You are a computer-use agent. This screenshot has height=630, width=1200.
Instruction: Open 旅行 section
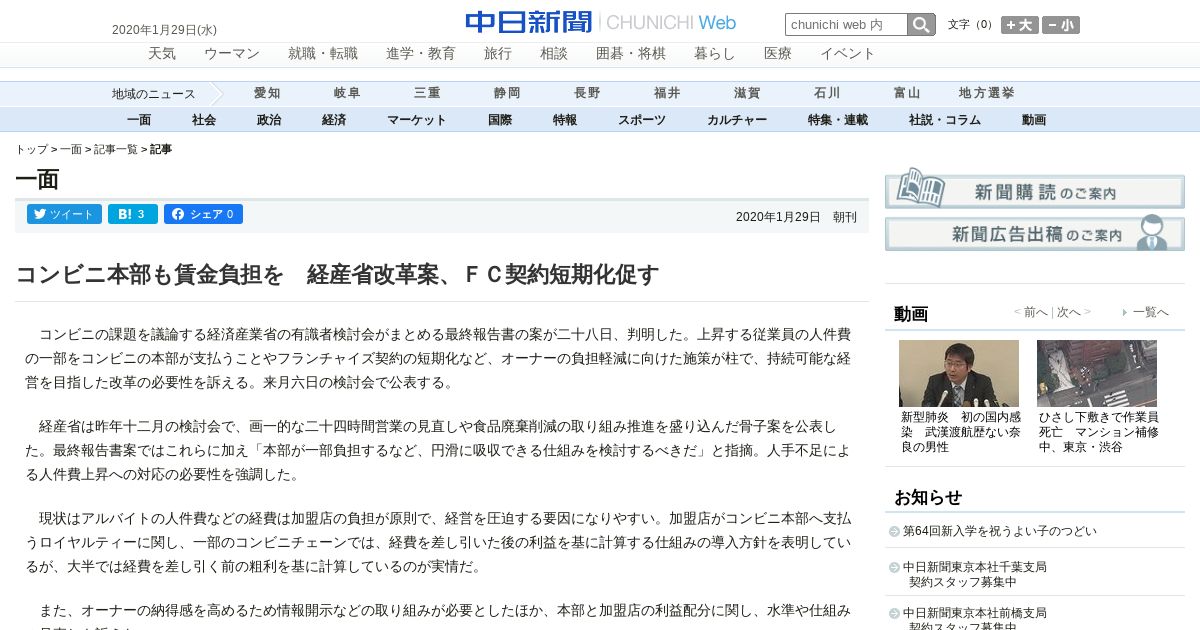point(498,54)
